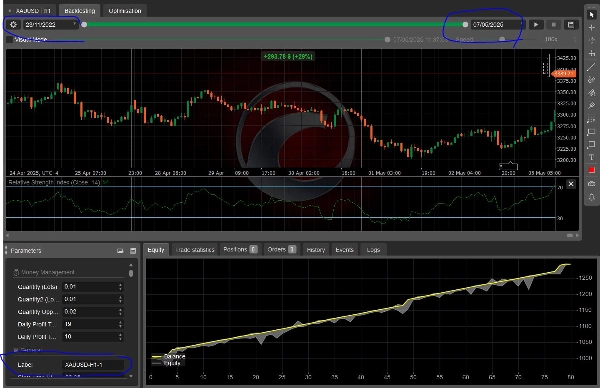The width and height of the screenshot is (600, 388).
Task: Click the chart snapshot camera icon
Action: tap(592, 184)
